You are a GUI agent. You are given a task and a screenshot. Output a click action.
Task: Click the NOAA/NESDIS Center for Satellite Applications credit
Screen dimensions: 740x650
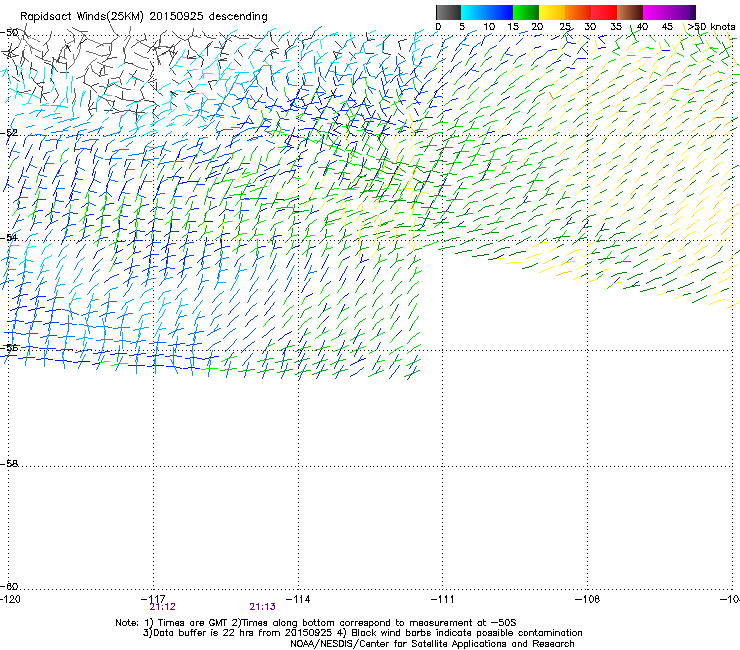[432, 644]
